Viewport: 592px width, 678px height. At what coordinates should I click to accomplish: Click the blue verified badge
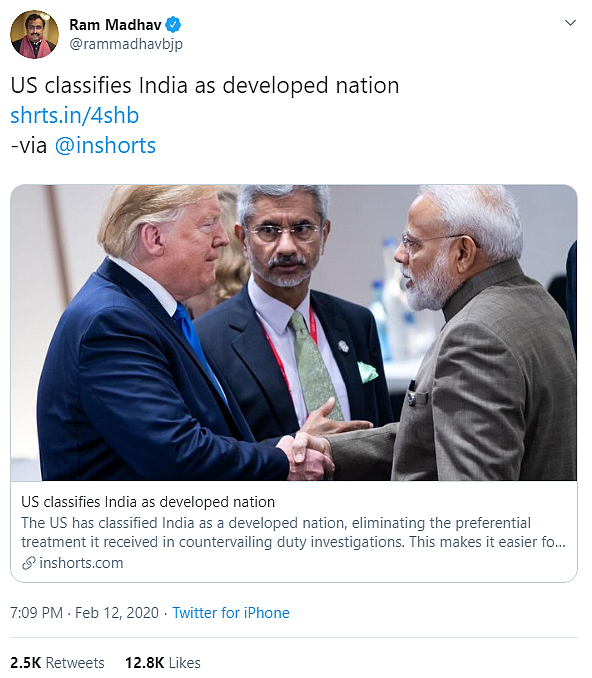coord(173,25)
